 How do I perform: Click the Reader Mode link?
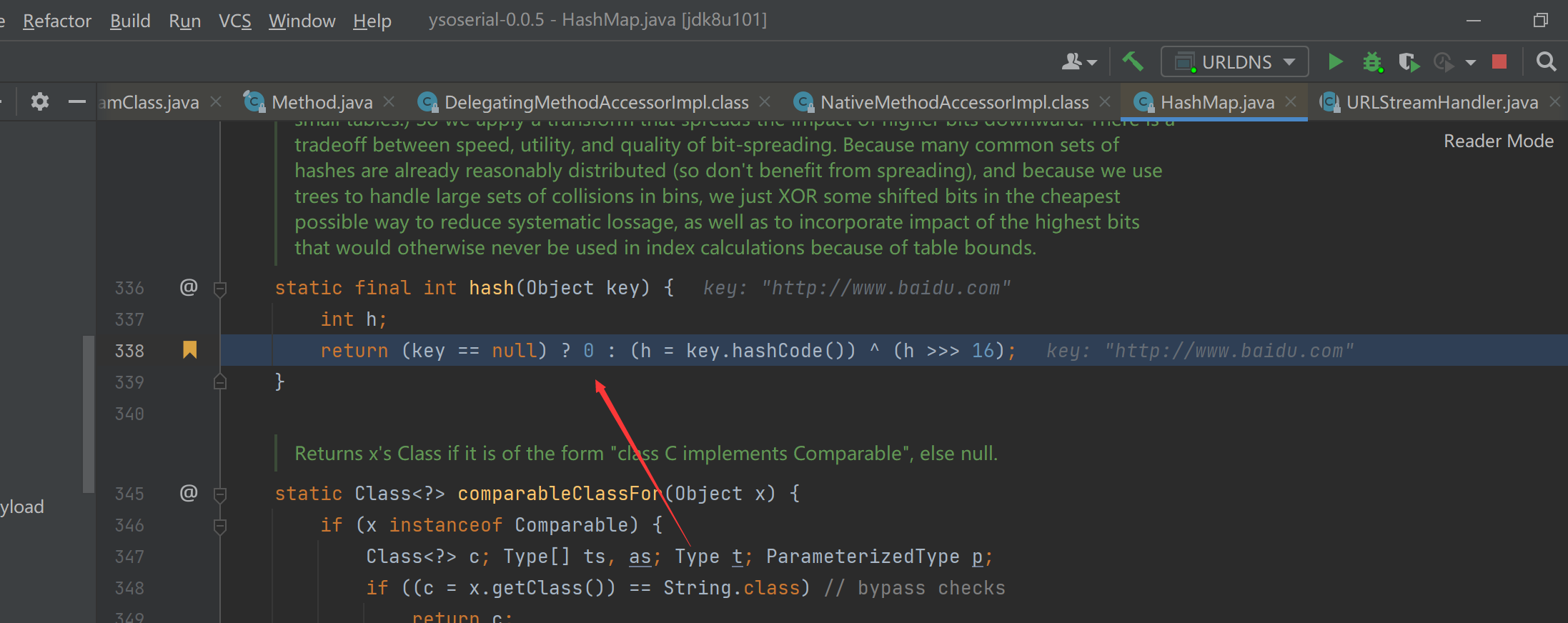[x=1499, y=141]
